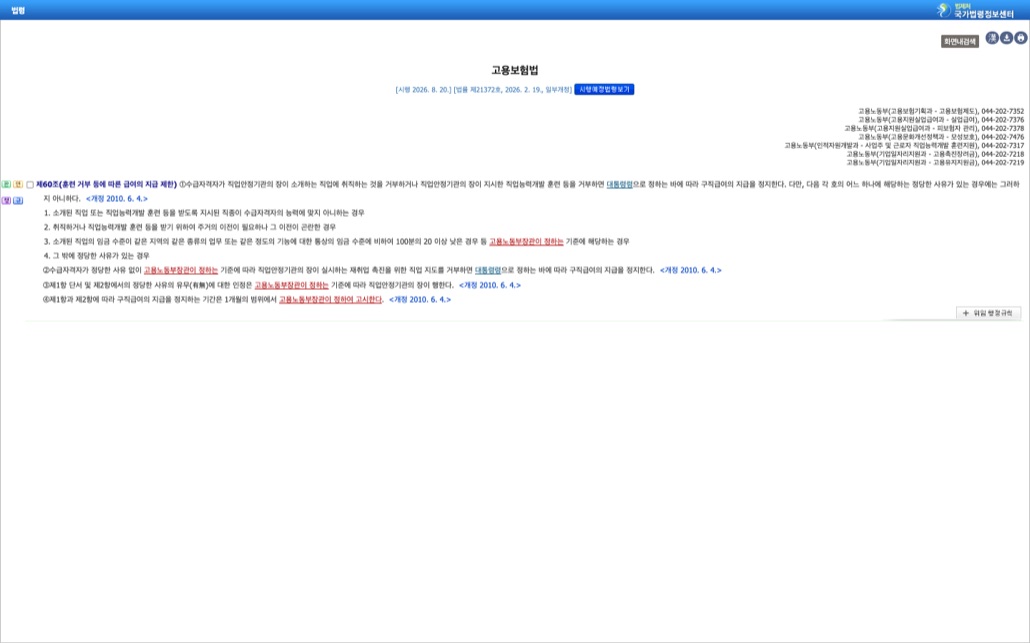Click the blue 시행예정법령보기 button

(x=604, y=89)
